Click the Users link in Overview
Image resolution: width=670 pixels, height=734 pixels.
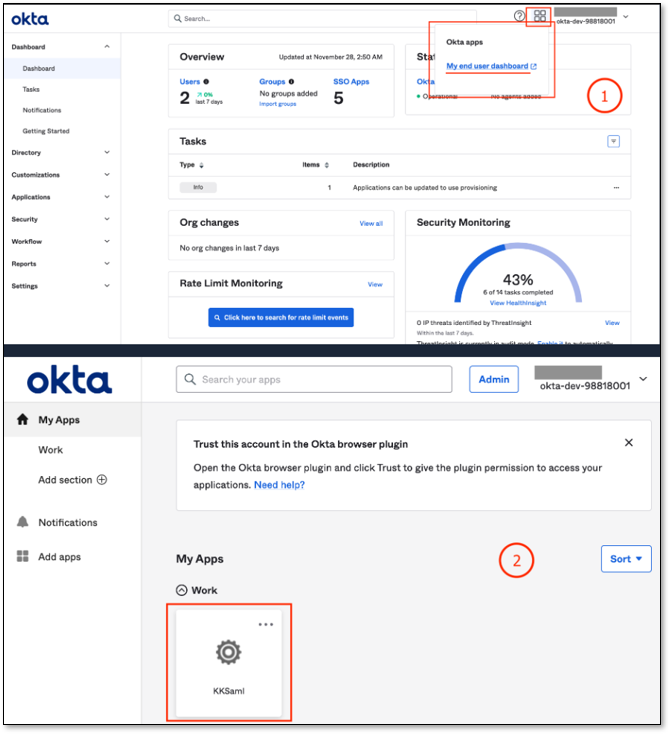pos(190,81)
